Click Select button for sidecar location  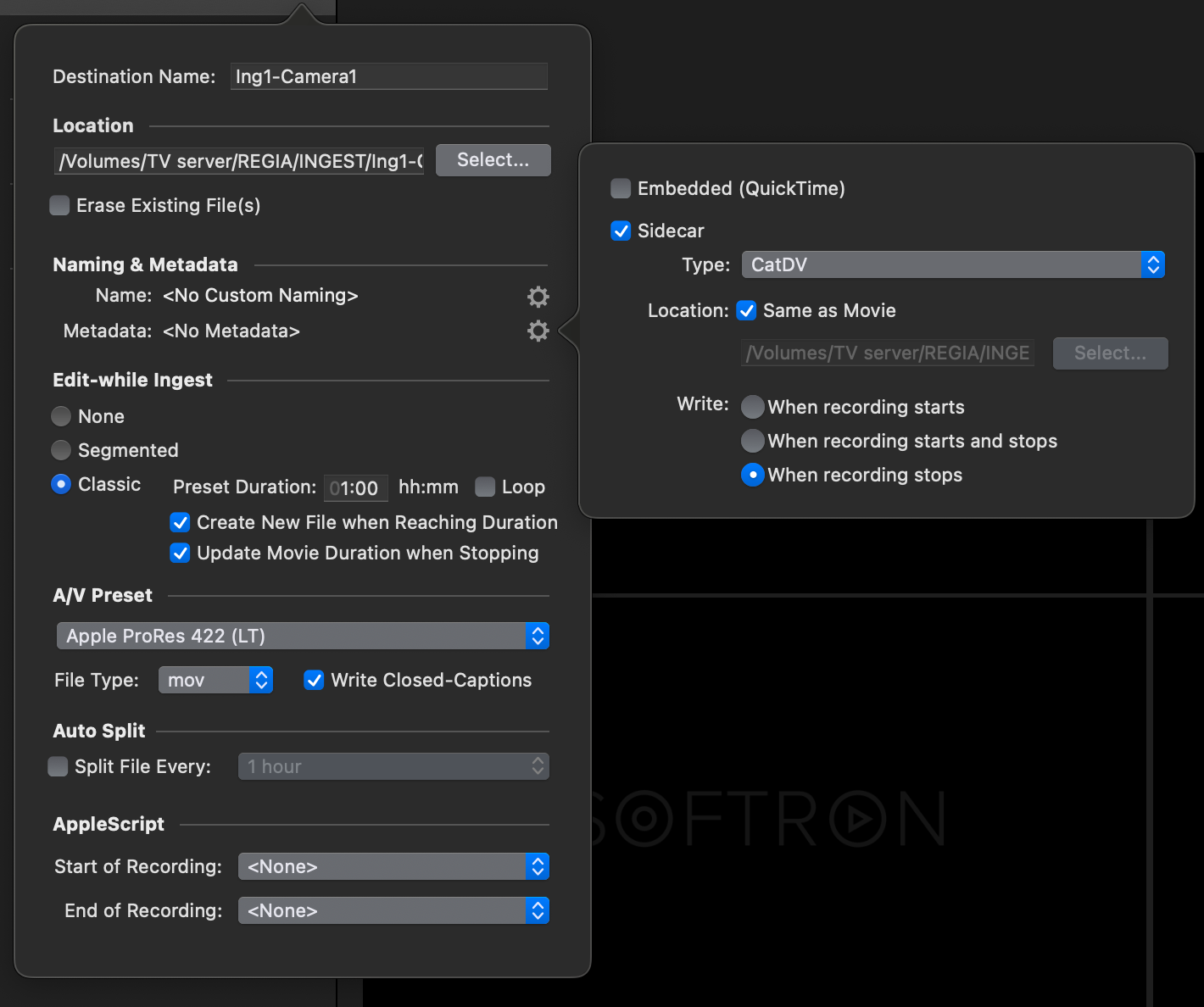click(x=1111, y=353)
